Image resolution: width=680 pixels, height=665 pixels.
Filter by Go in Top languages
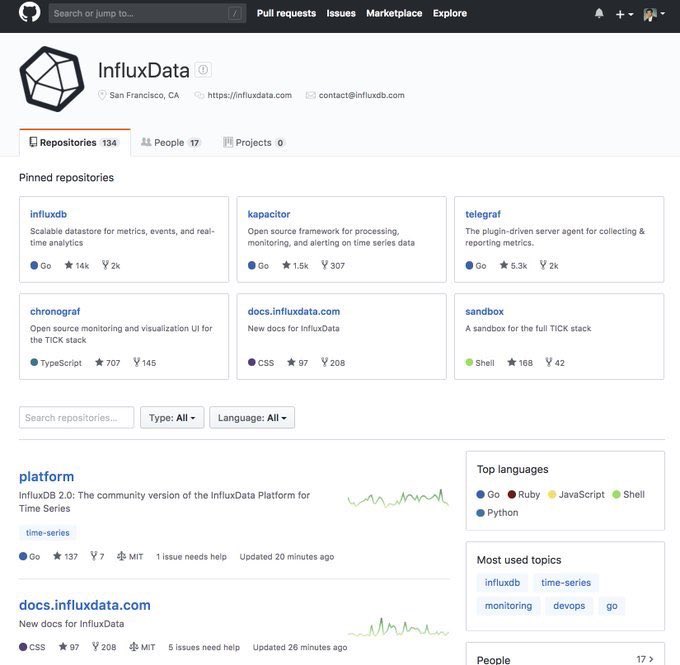point(488,494)
